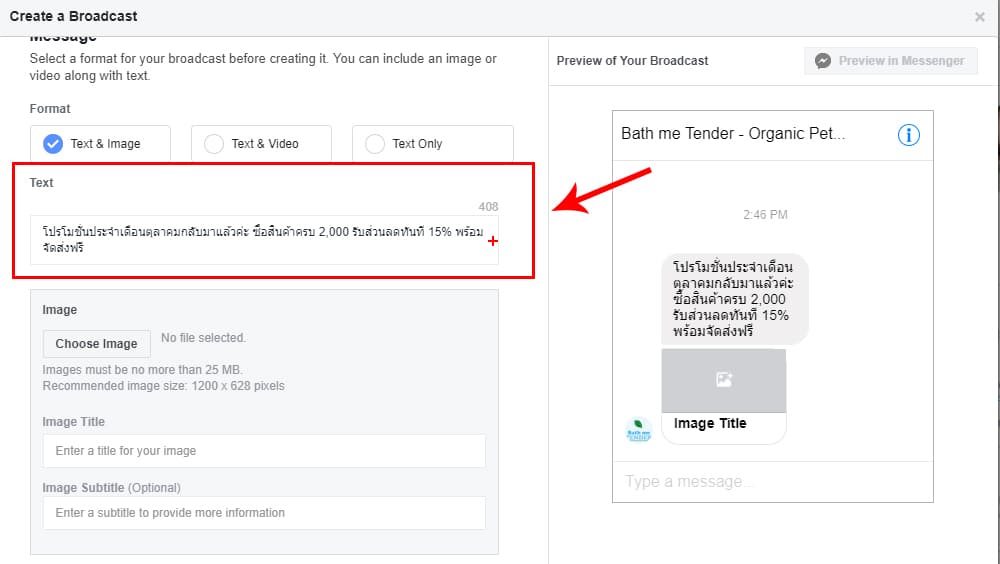Screen dimensions: 1000x564
Task: Click the Preview in Messenger button
Action: pos(890,61)
